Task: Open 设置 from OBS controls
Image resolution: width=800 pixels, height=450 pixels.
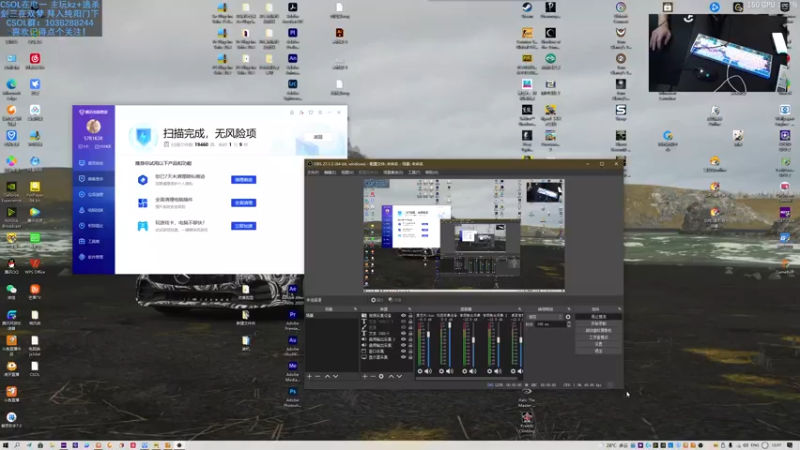Action: coord(598,344)
